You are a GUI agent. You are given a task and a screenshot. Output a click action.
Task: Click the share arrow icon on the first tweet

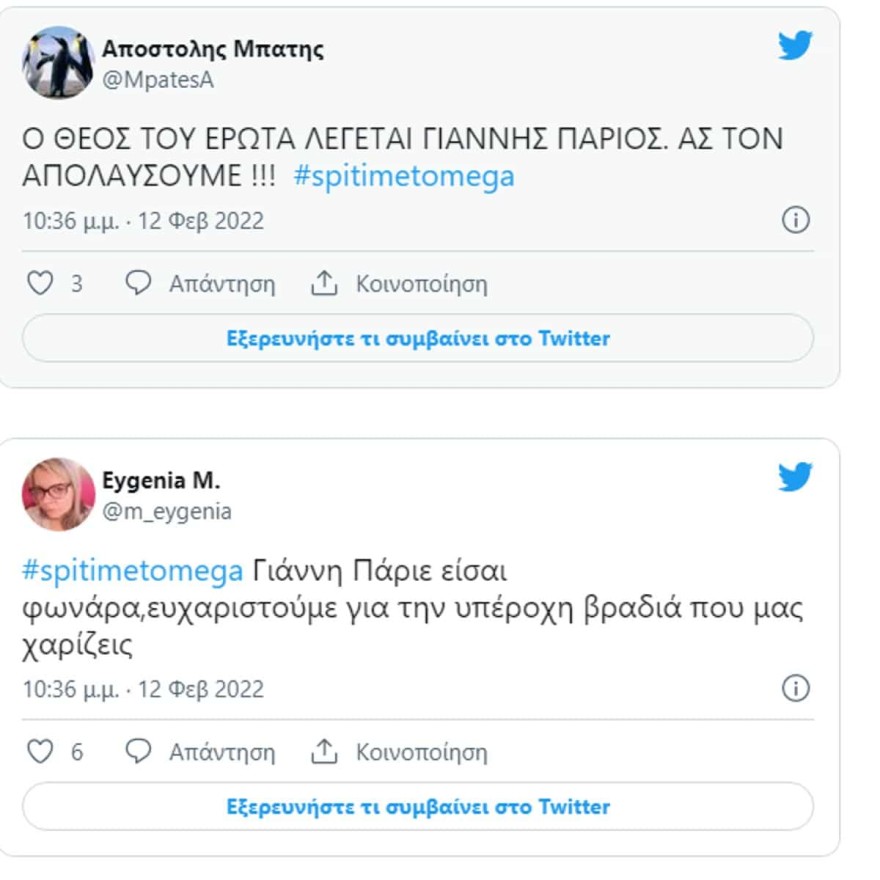[323, 282]
